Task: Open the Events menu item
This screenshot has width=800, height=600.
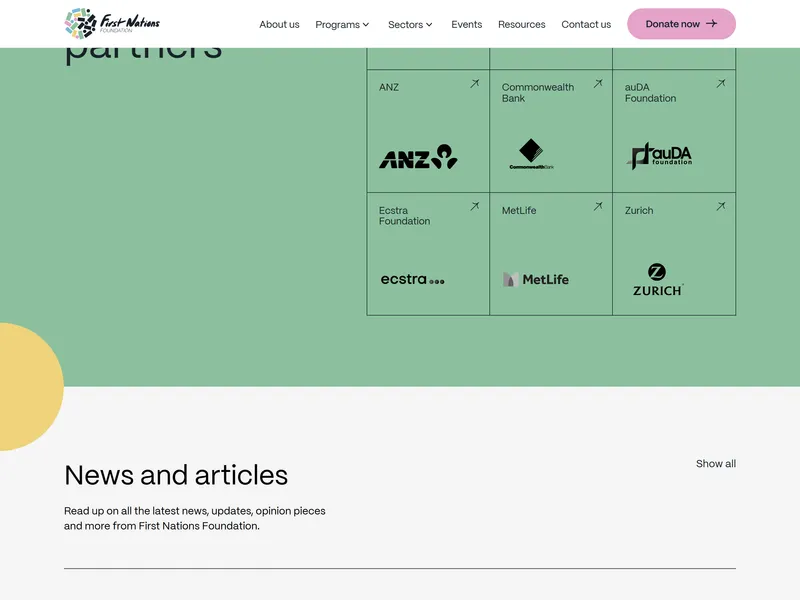Action: click(x=466, y=24)
